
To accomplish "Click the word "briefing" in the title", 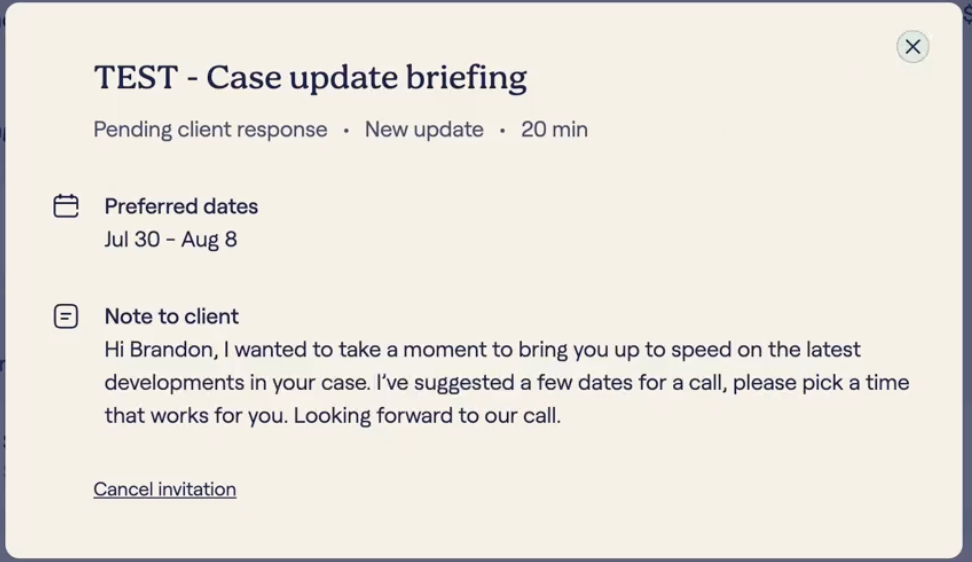I will [x=469, y=78].
